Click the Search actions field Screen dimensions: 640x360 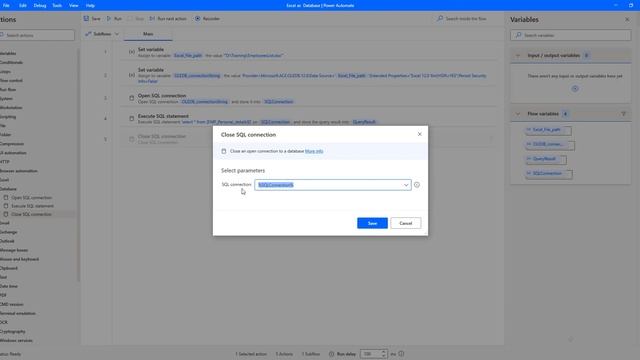coord(37,36)
